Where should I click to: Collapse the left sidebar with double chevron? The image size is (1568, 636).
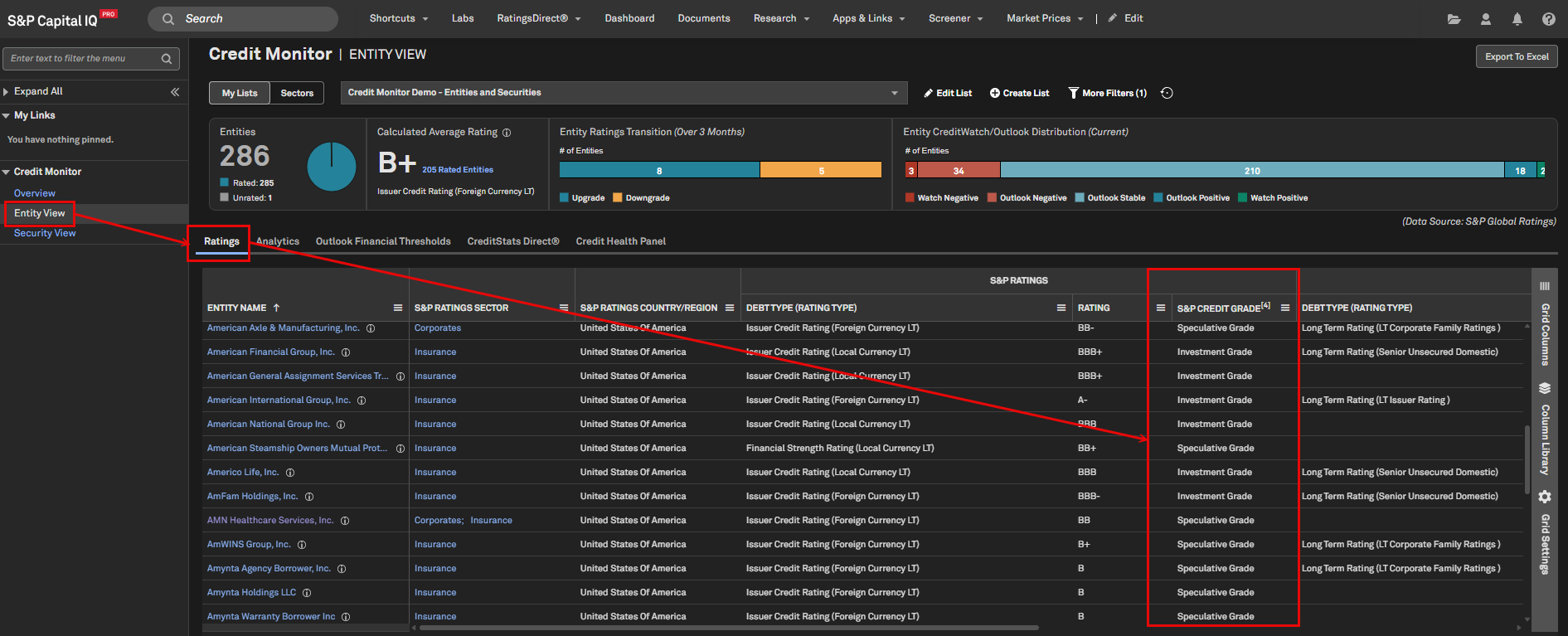click(x=175, y=92)
